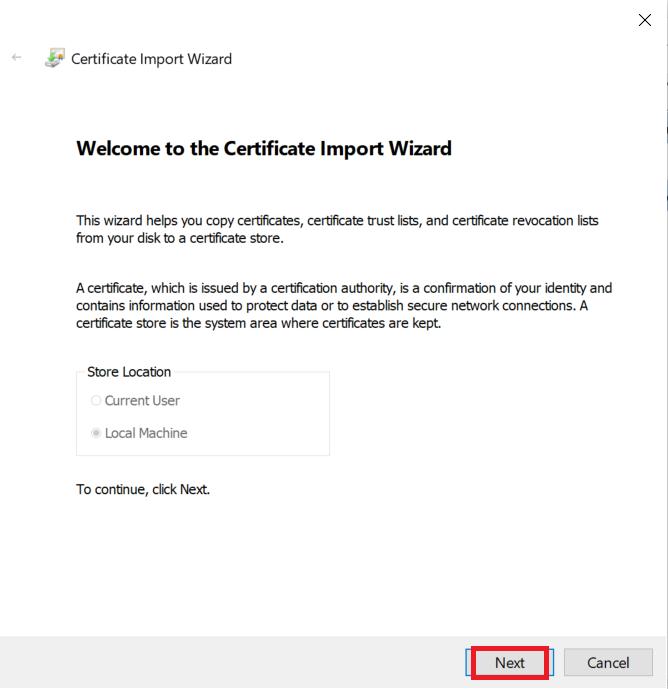Image resolution: width=668 pixels, height=689 pixels.
Task: Click the paragraph starting 'A certificate, which is issued'
Action: coord(344,305)
